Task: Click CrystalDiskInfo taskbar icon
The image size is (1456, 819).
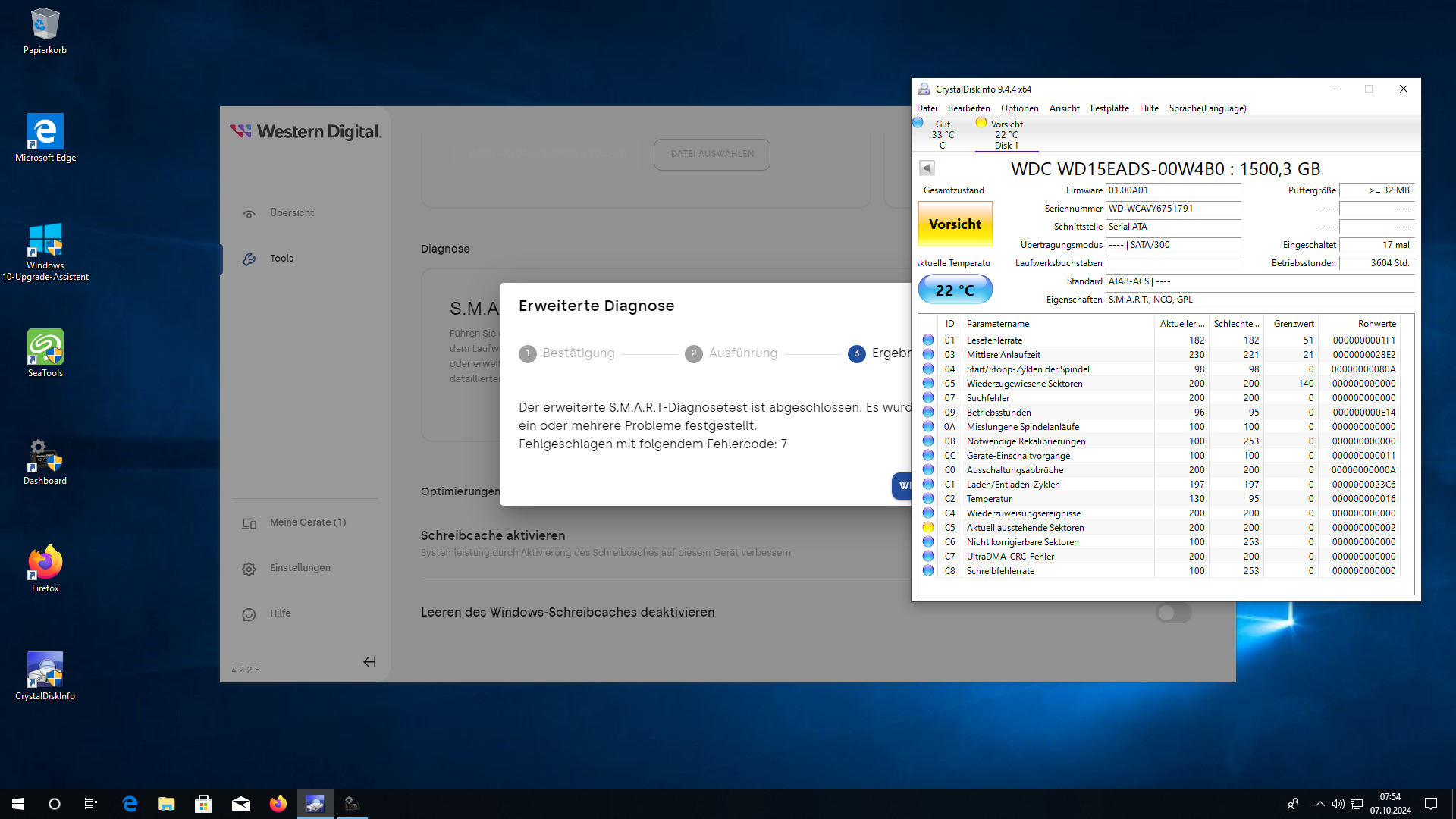Action: click(x=315, y=804)
